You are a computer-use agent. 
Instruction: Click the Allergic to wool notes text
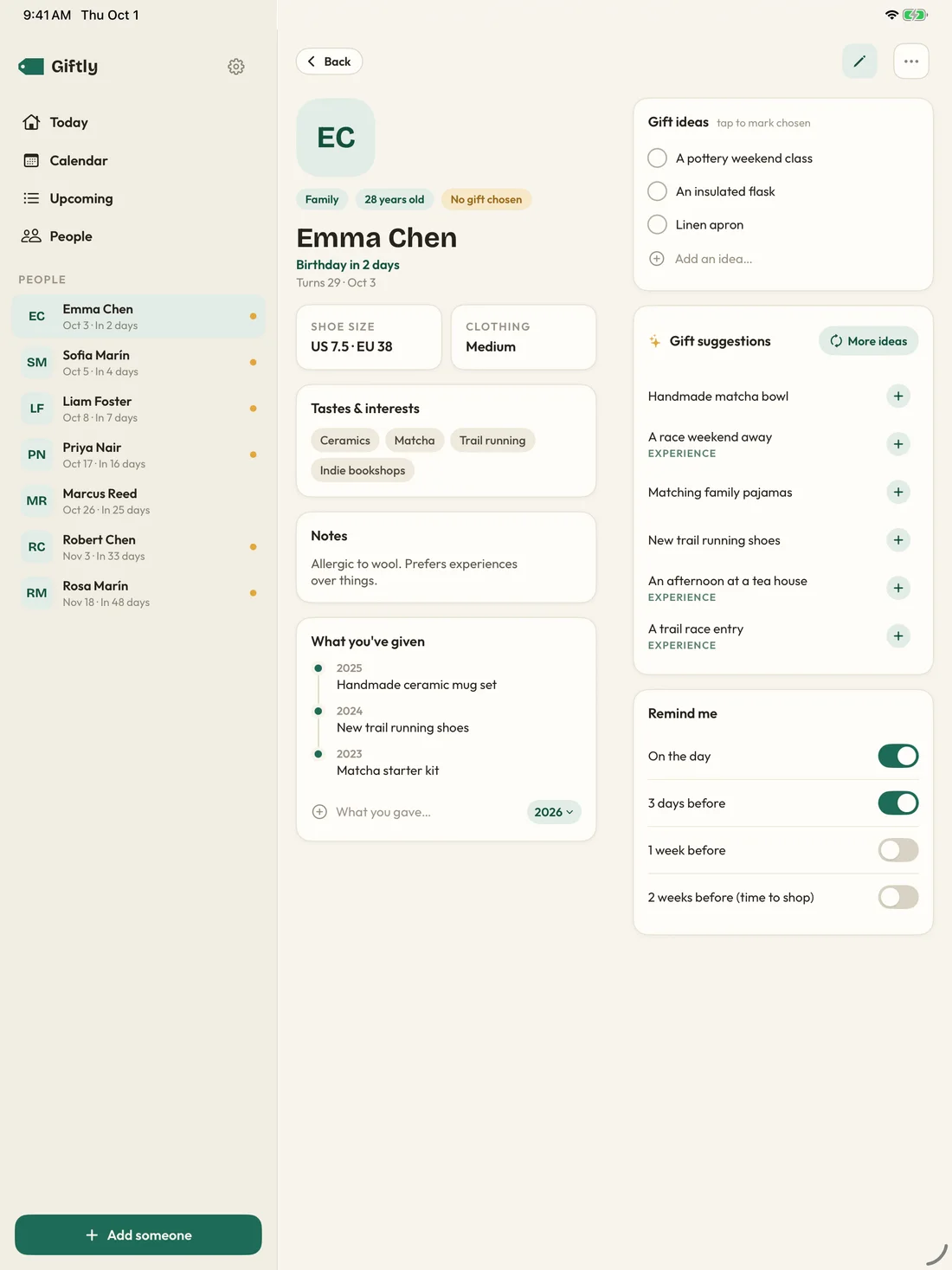click(415, 572)
